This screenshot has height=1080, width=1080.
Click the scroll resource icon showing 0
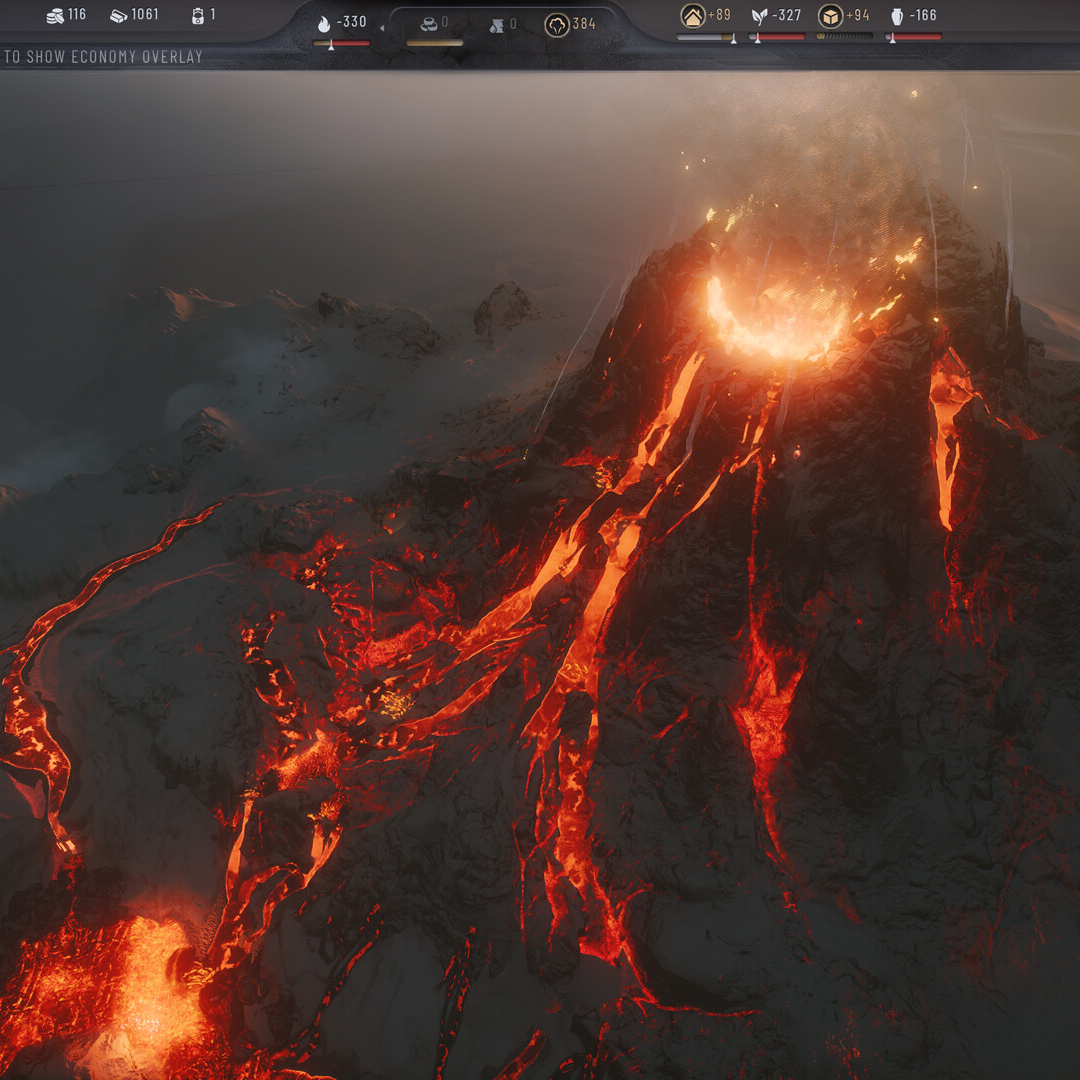pyautogui.click(x=497, y=25)
